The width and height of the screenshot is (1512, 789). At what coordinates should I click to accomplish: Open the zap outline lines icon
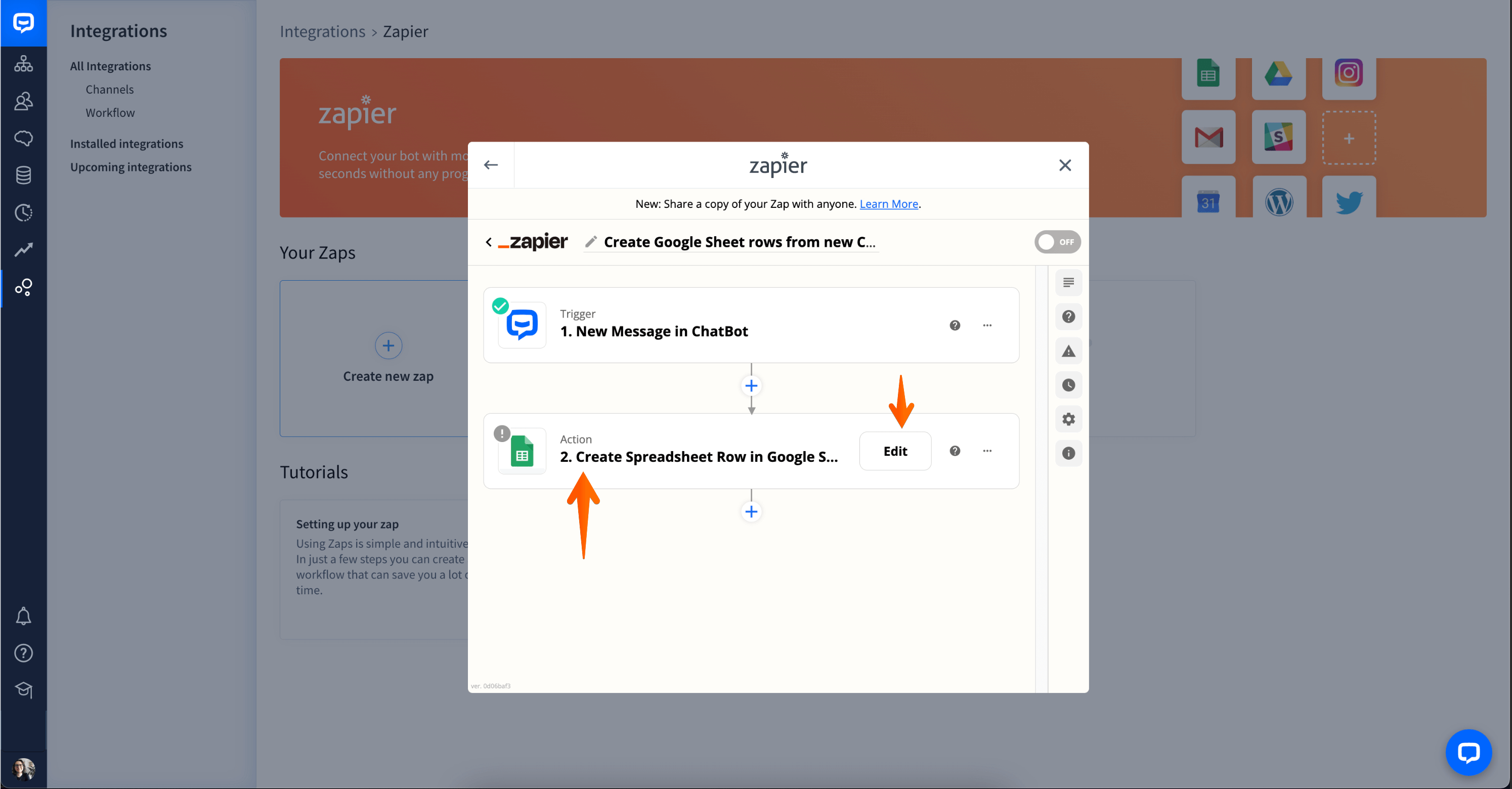pyautogui.click(x=1068, y=282)
